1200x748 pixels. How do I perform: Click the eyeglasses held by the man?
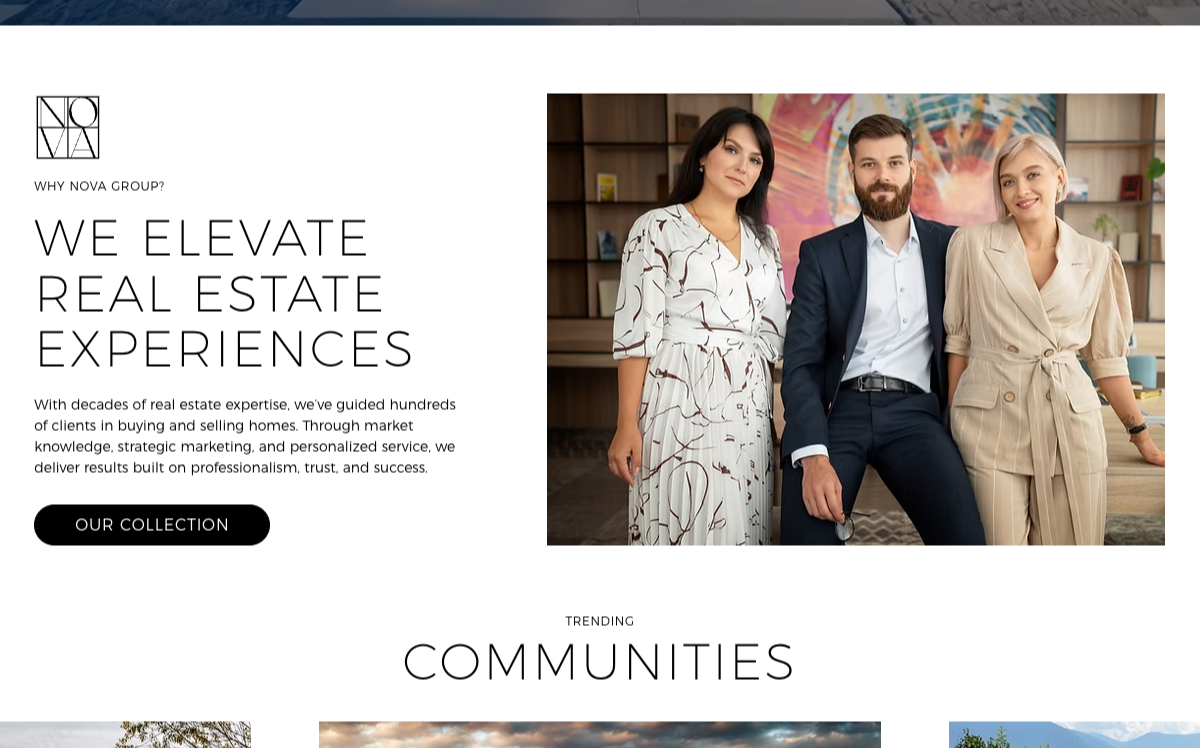coord(846,526)
